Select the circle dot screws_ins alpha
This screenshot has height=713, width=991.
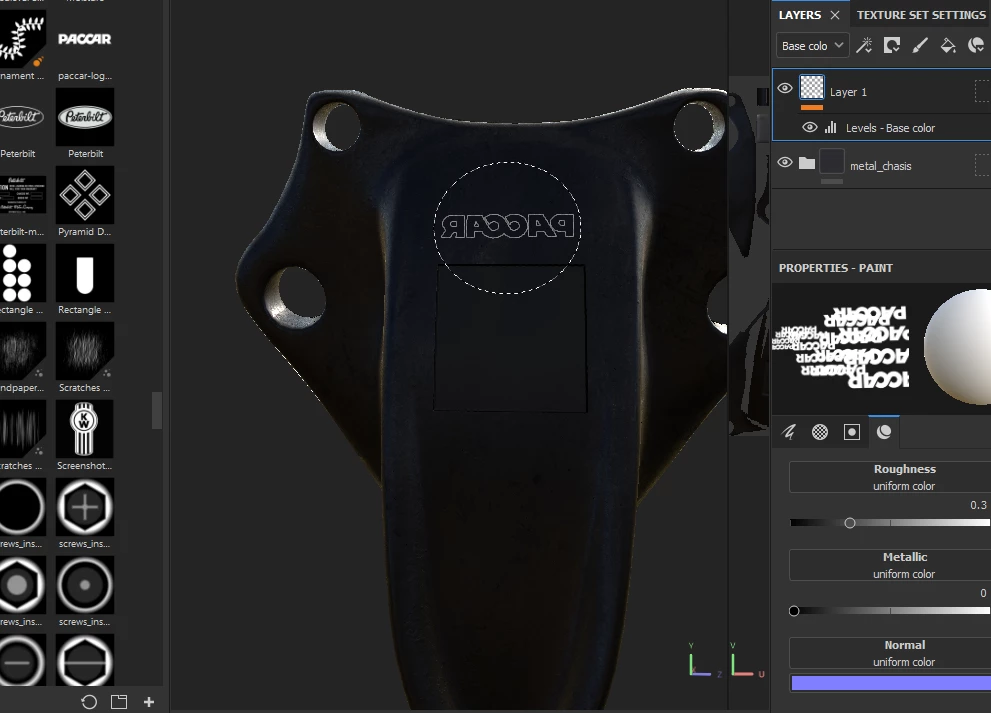tap(85, 585)
